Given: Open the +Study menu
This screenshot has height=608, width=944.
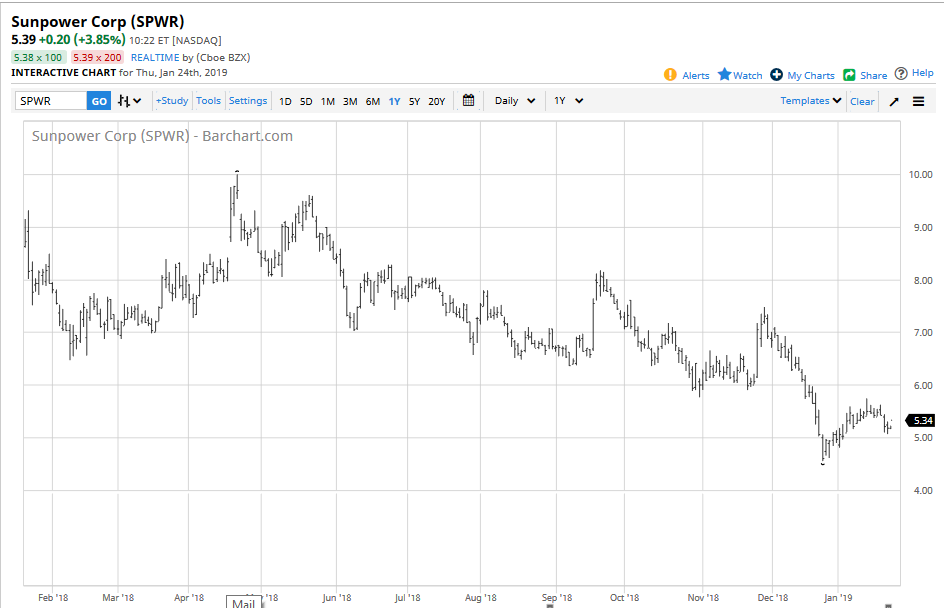Looking at the screenshot, I should (x=172, y=101).
